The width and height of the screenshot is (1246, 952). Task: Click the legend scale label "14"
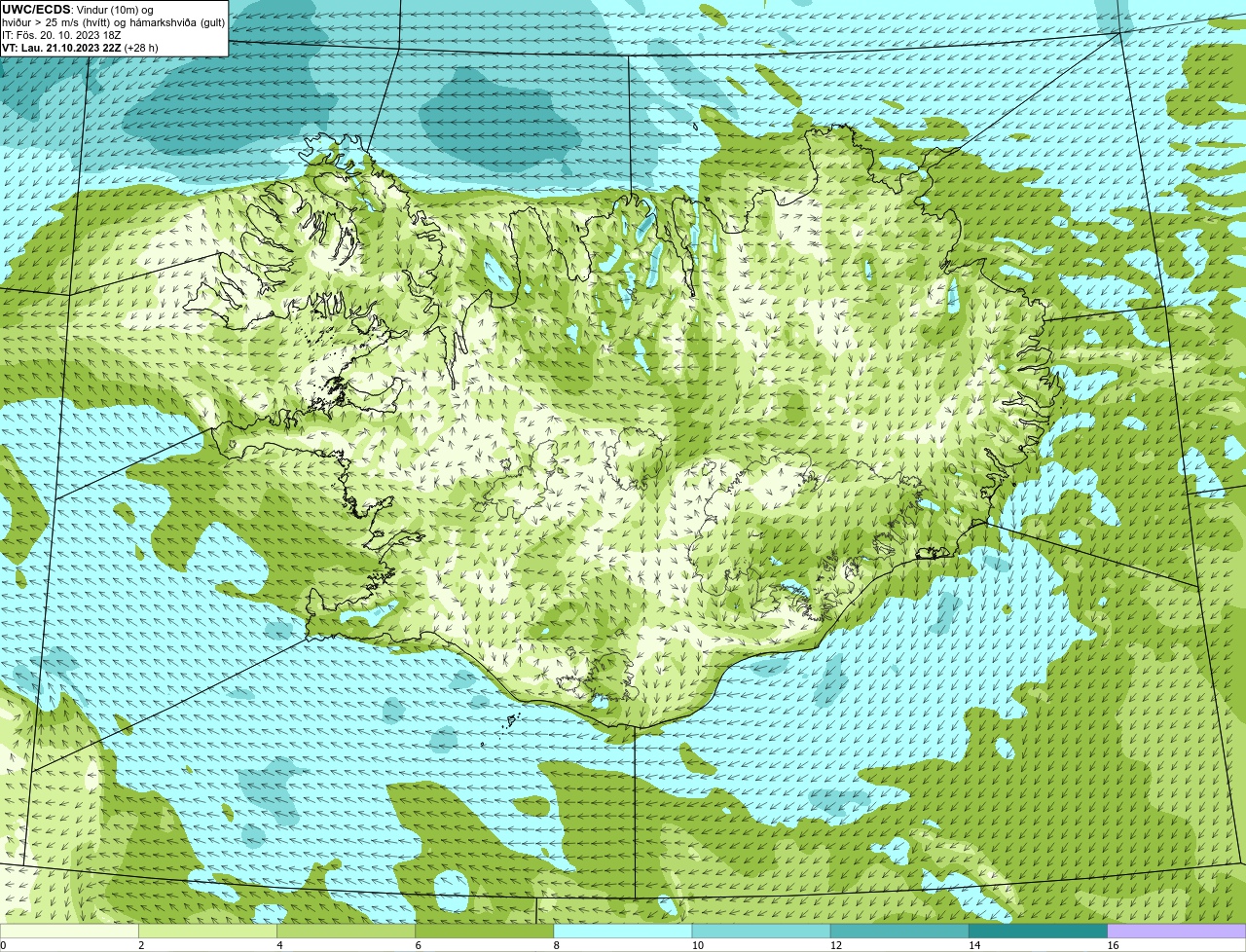[x=973, y=945]
